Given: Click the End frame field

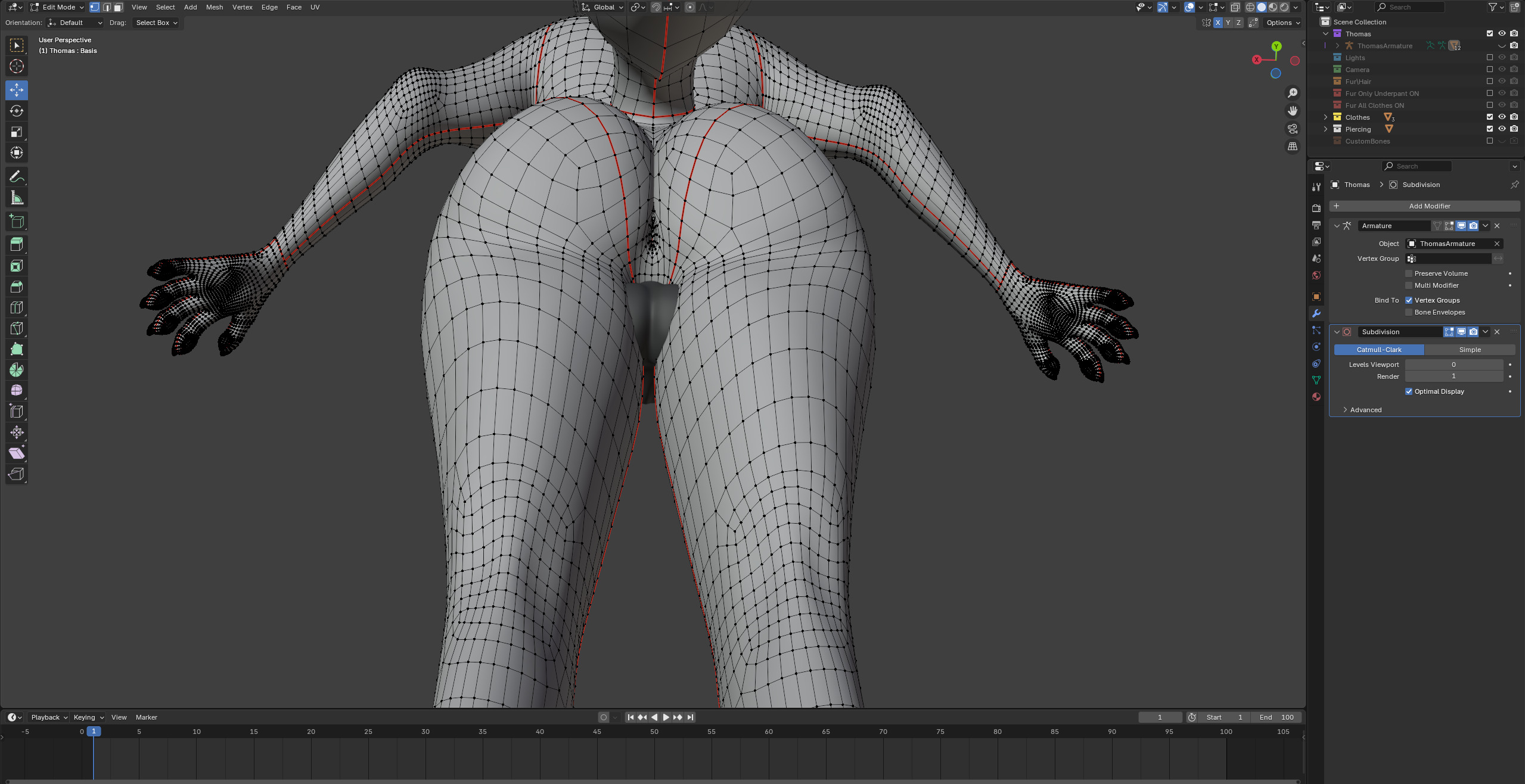Looking at the screenshot, I should [x=1275, y=717].
